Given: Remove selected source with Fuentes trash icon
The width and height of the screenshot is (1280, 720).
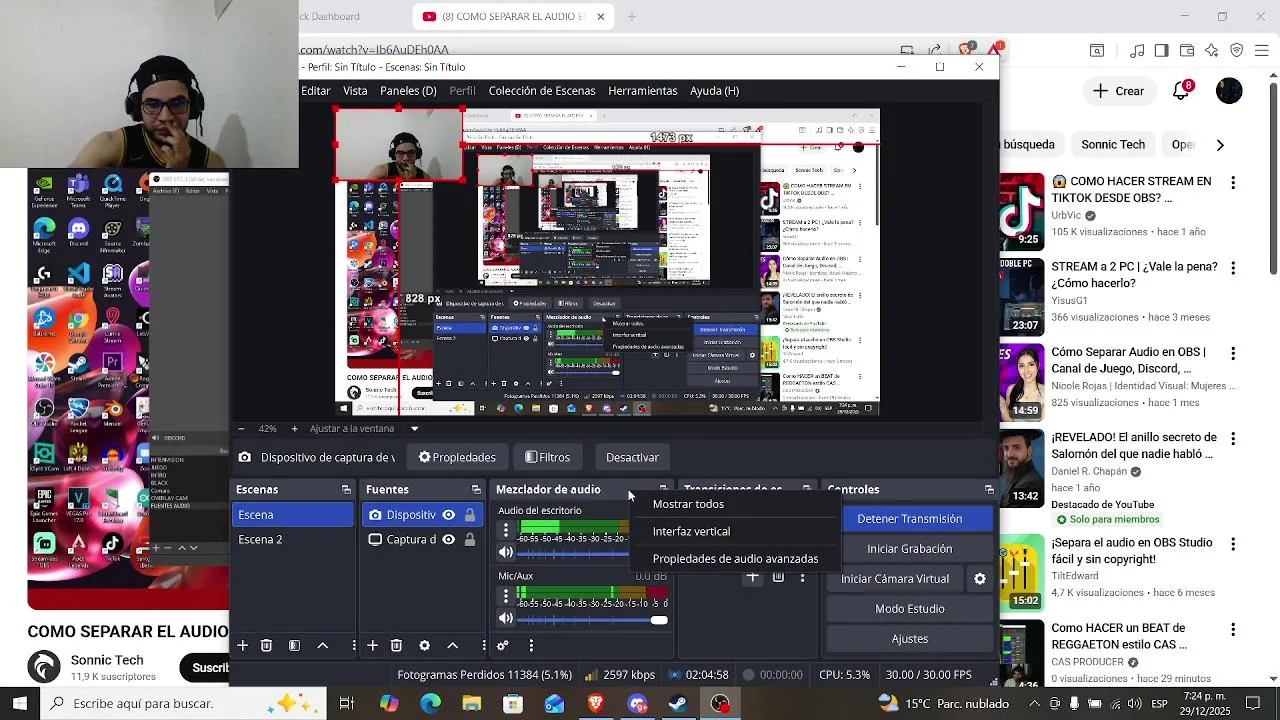Looking at the screenshot, I should click(396, 646).
